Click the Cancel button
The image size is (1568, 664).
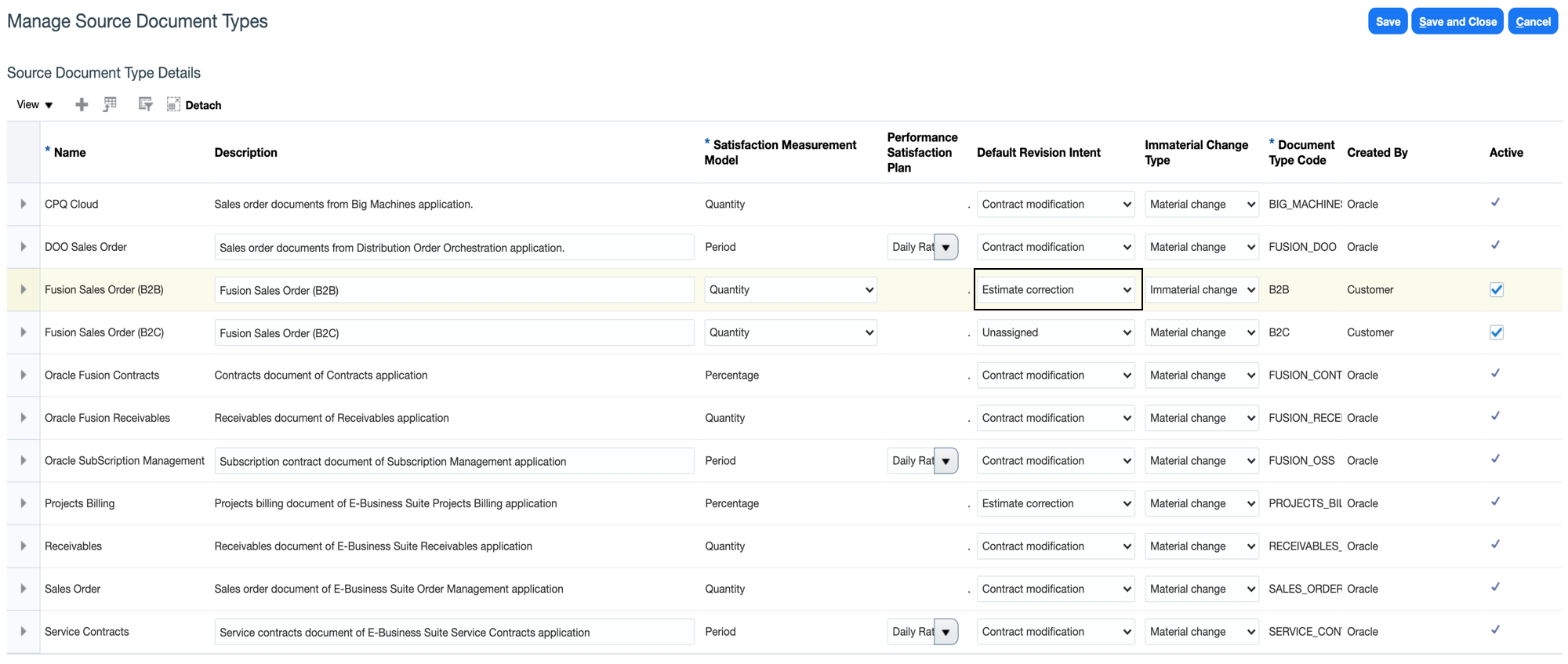[x=1533, y=22]
